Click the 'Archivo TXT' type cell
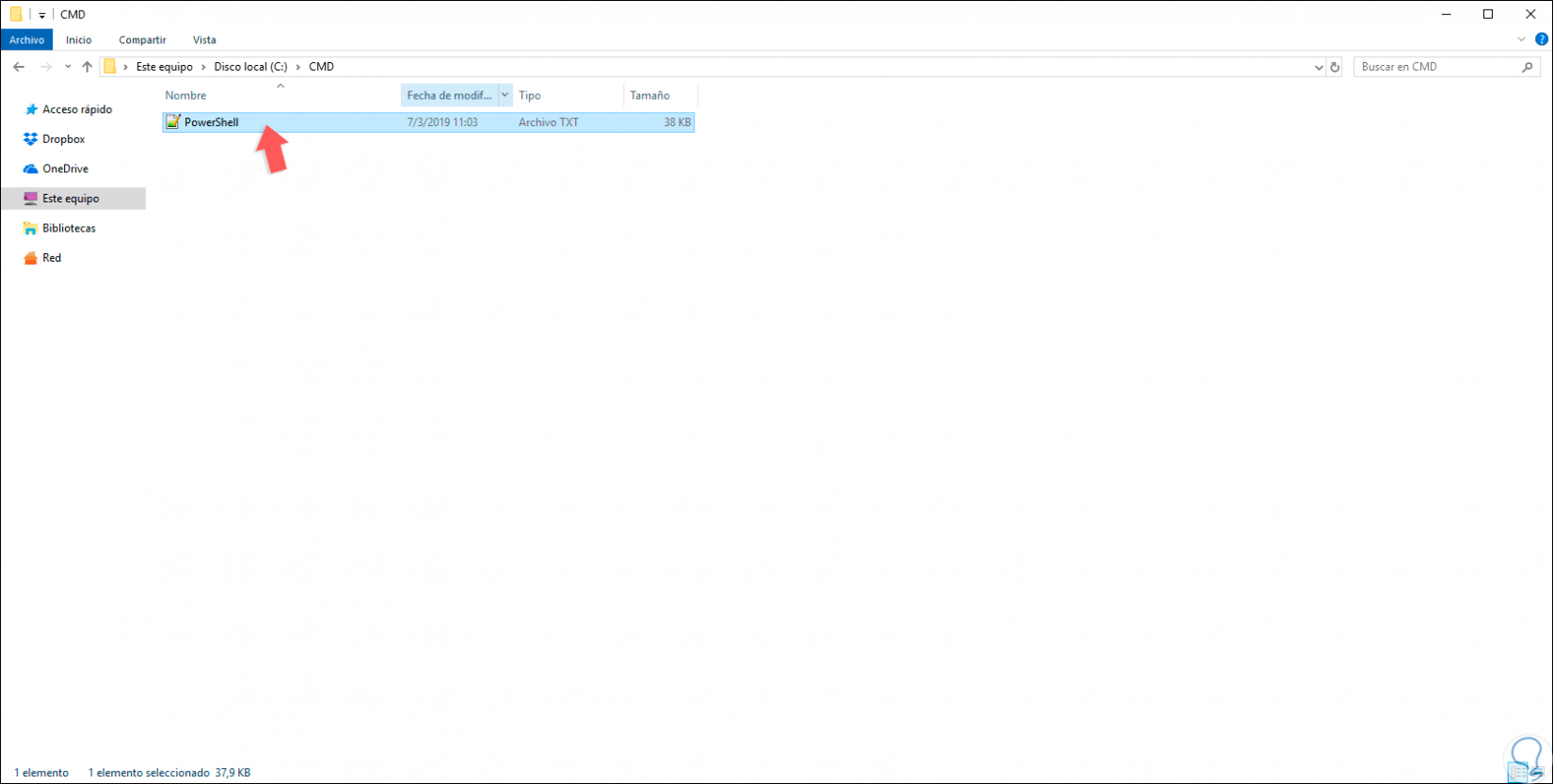The height and width of the screenshot is (784, 1553). pos(549,122)
